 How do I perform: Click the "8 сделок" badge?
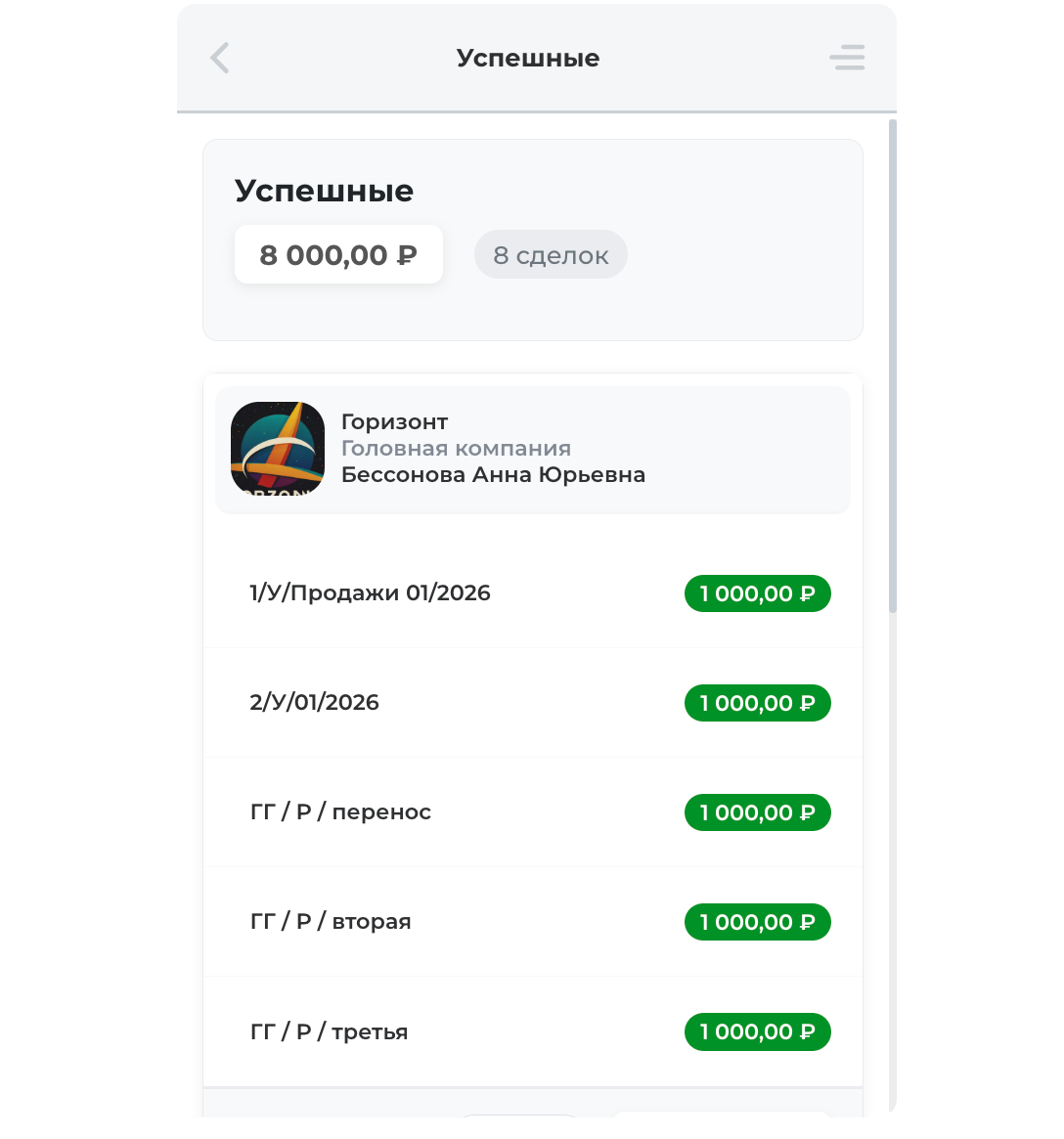point(551,255)
